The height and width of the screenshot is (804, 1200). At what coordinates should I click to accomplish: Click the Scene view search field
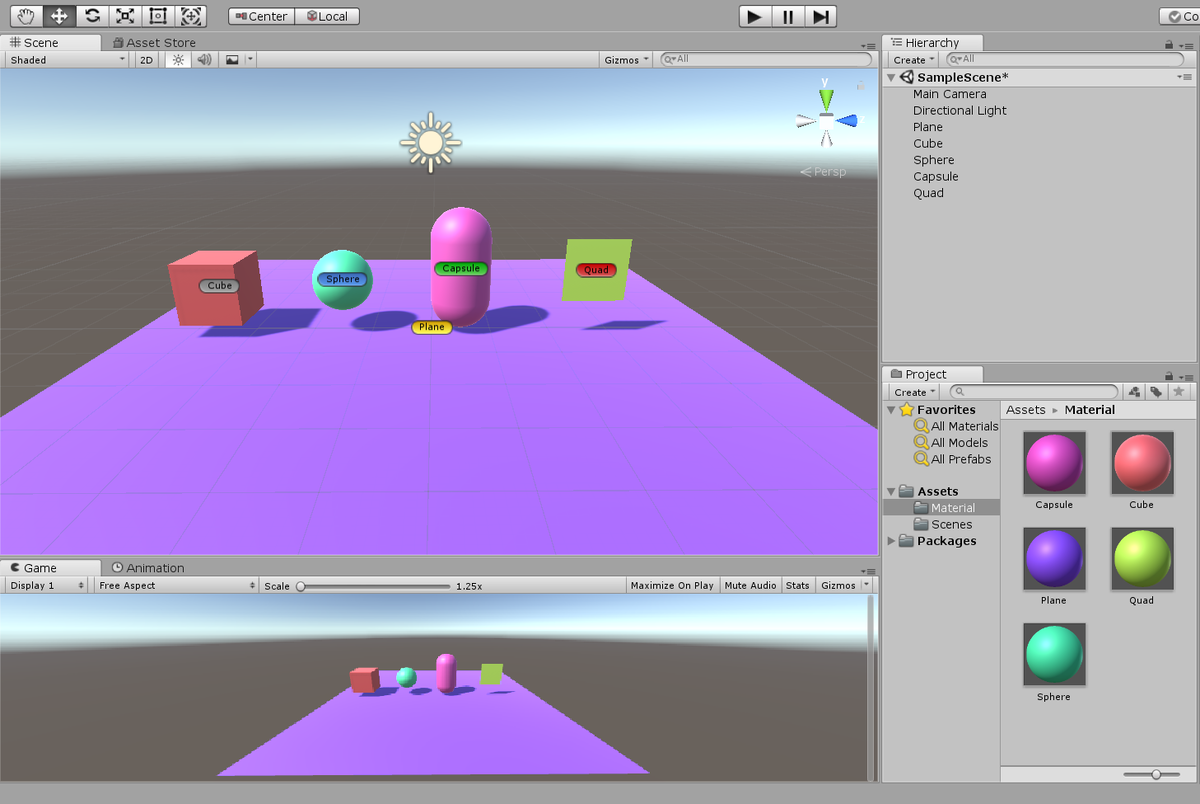765,59
